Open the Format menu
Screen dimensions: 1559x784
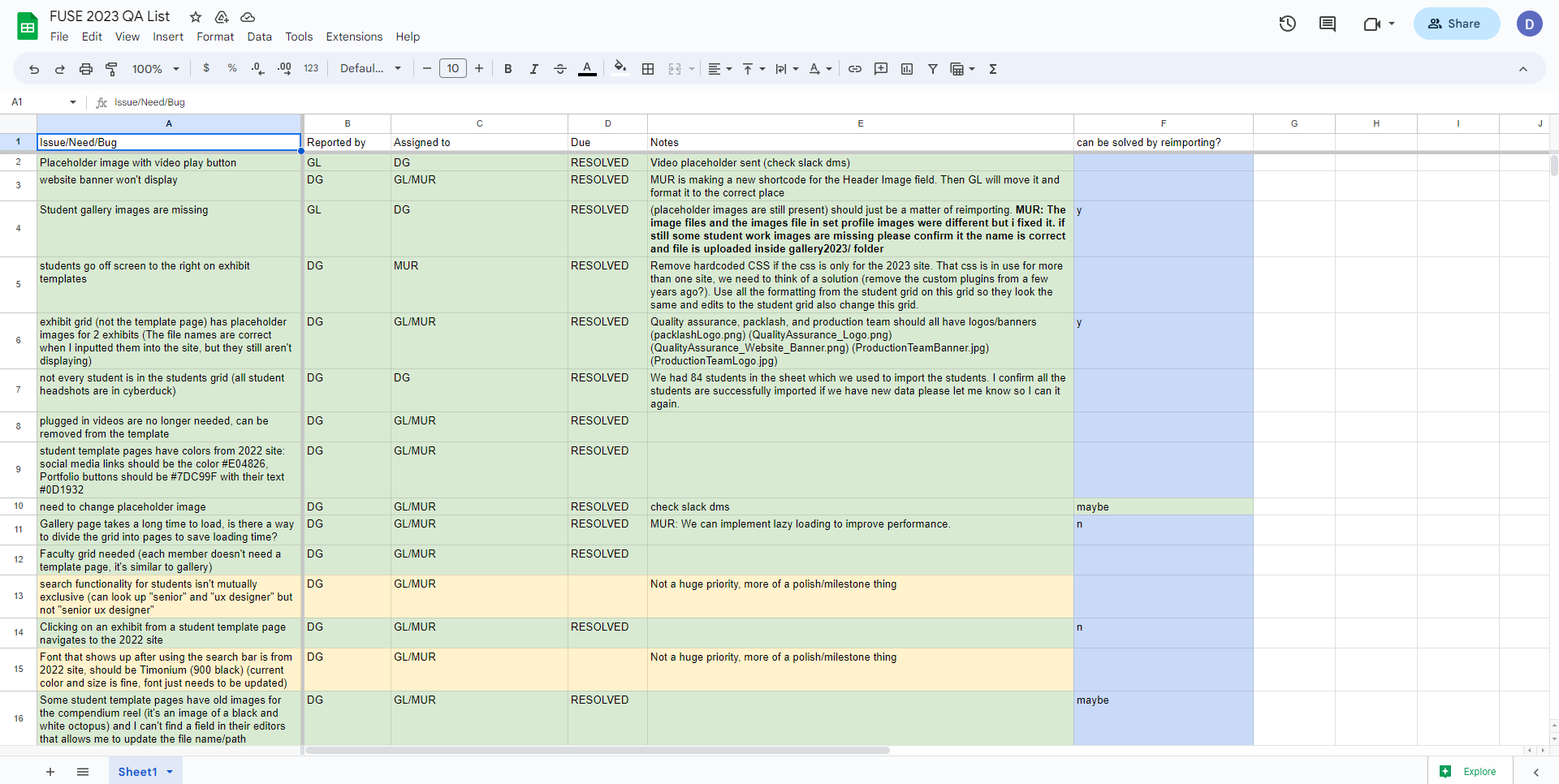[215, 37]
